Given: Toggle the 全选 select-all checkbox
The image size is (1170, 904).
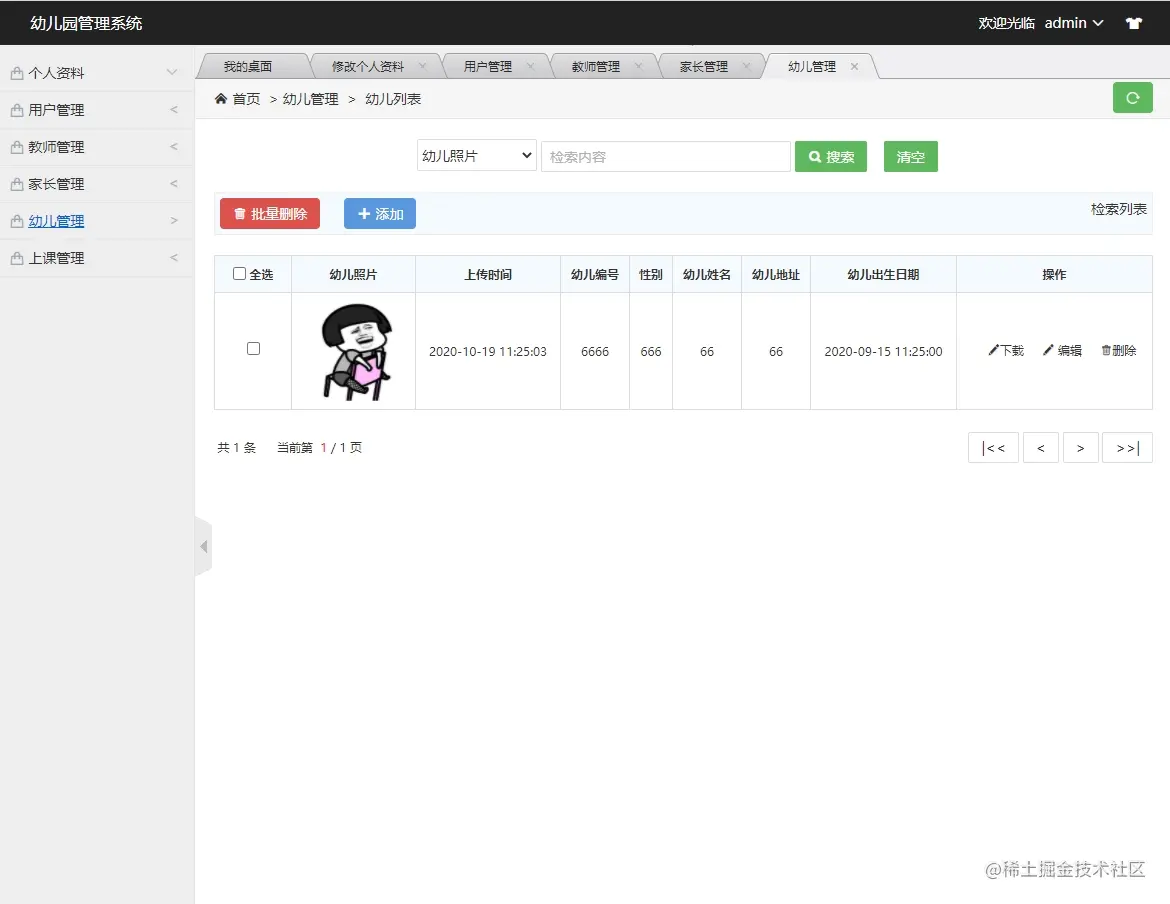Looking at the screenshot, I should point(239,273).
